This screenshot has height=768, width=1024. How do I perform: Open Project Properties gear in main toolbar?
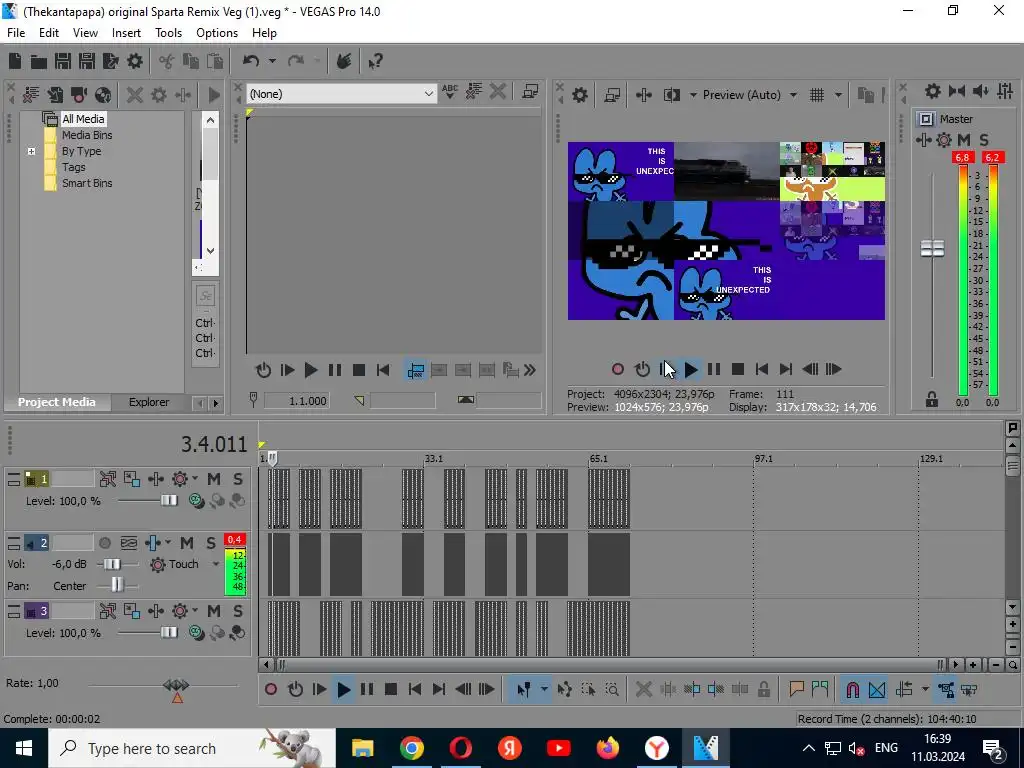pyautogui.click(x=135, y=61)
